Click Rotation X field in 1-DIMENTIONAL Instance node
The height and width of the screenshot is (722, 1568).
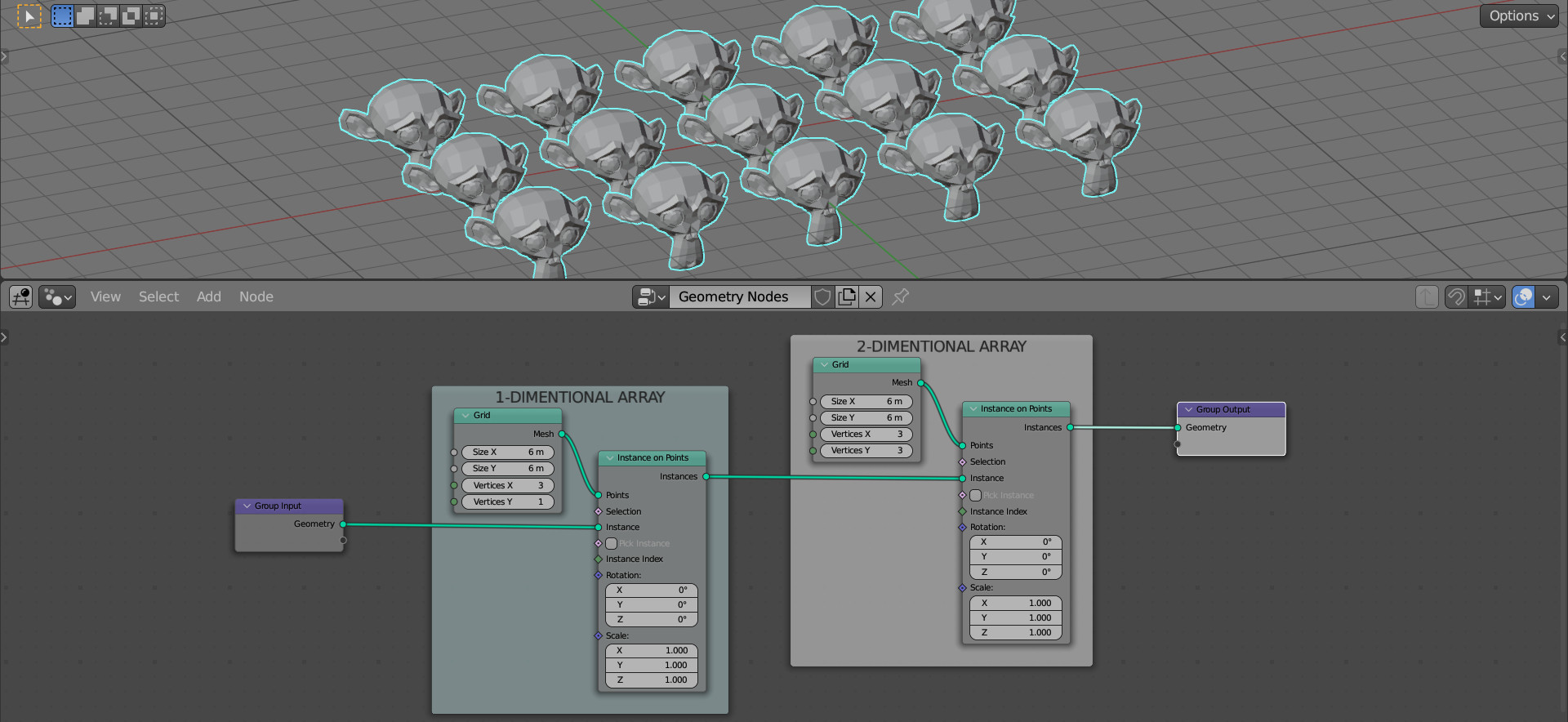pos(652,590)
